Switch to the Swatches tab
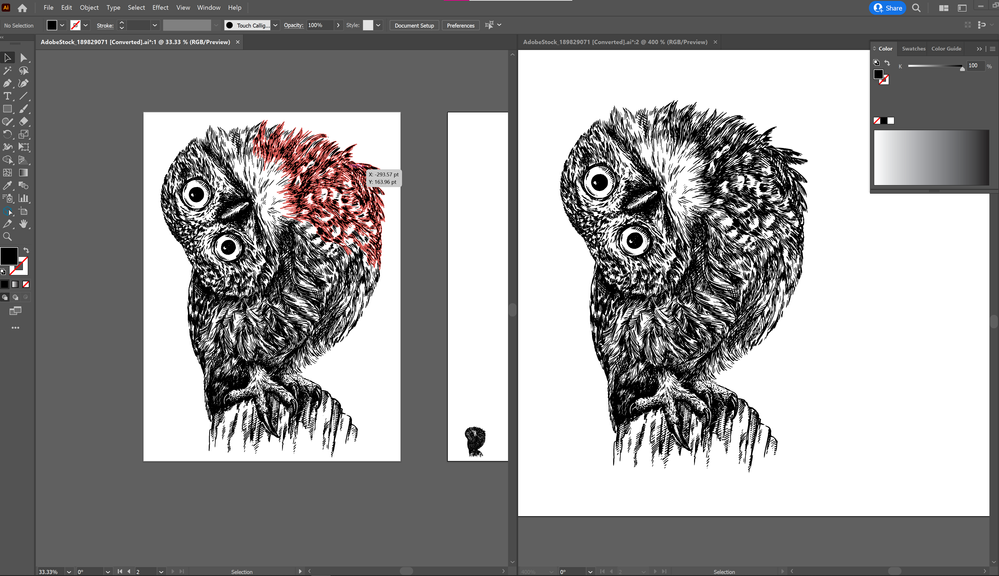Screen dimensions: 999x576 [x=913, y=48]
